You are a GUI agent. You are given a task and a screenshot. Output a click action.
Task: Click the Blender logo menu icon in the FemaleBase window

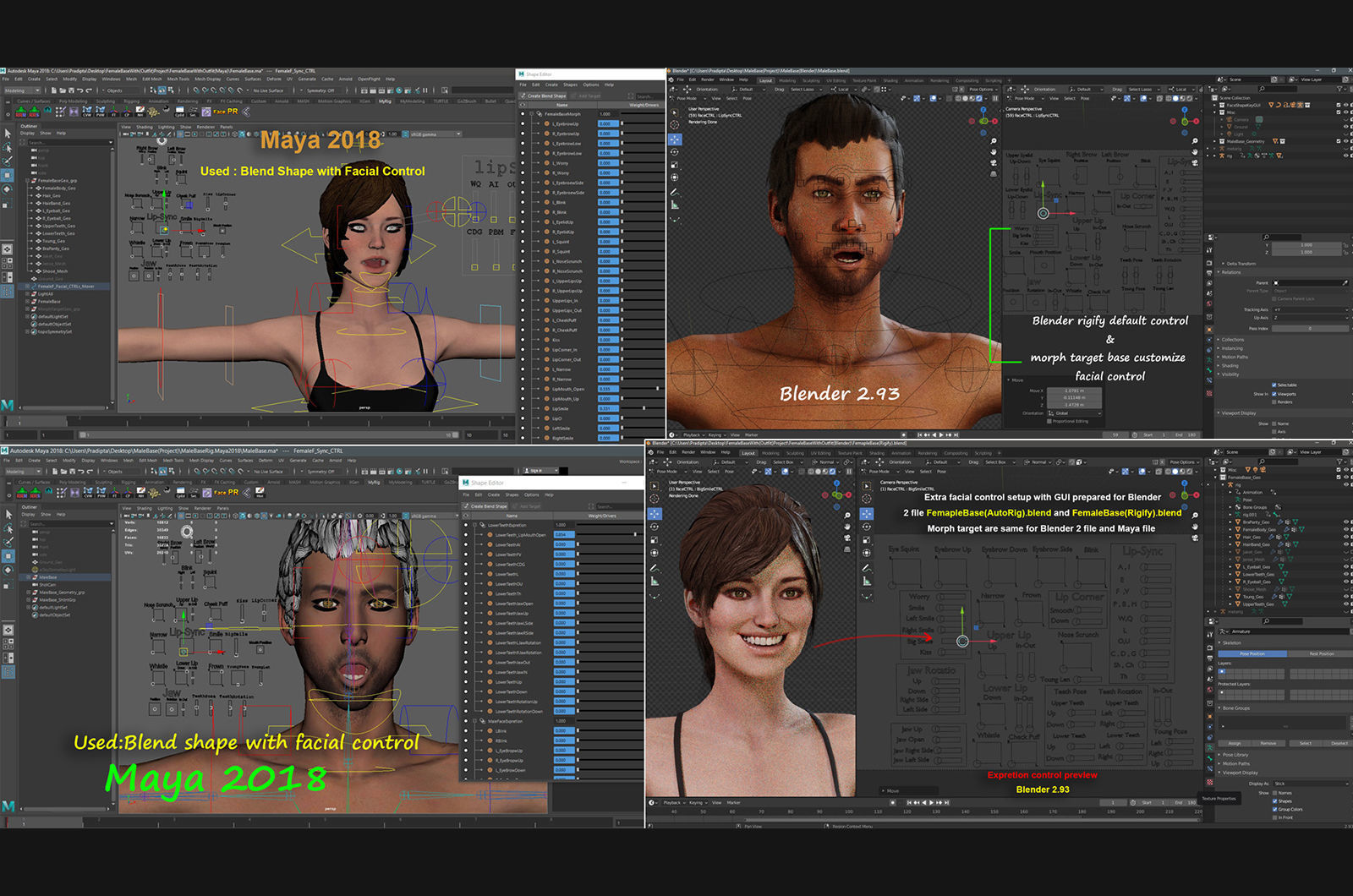[x=651, y=452]
